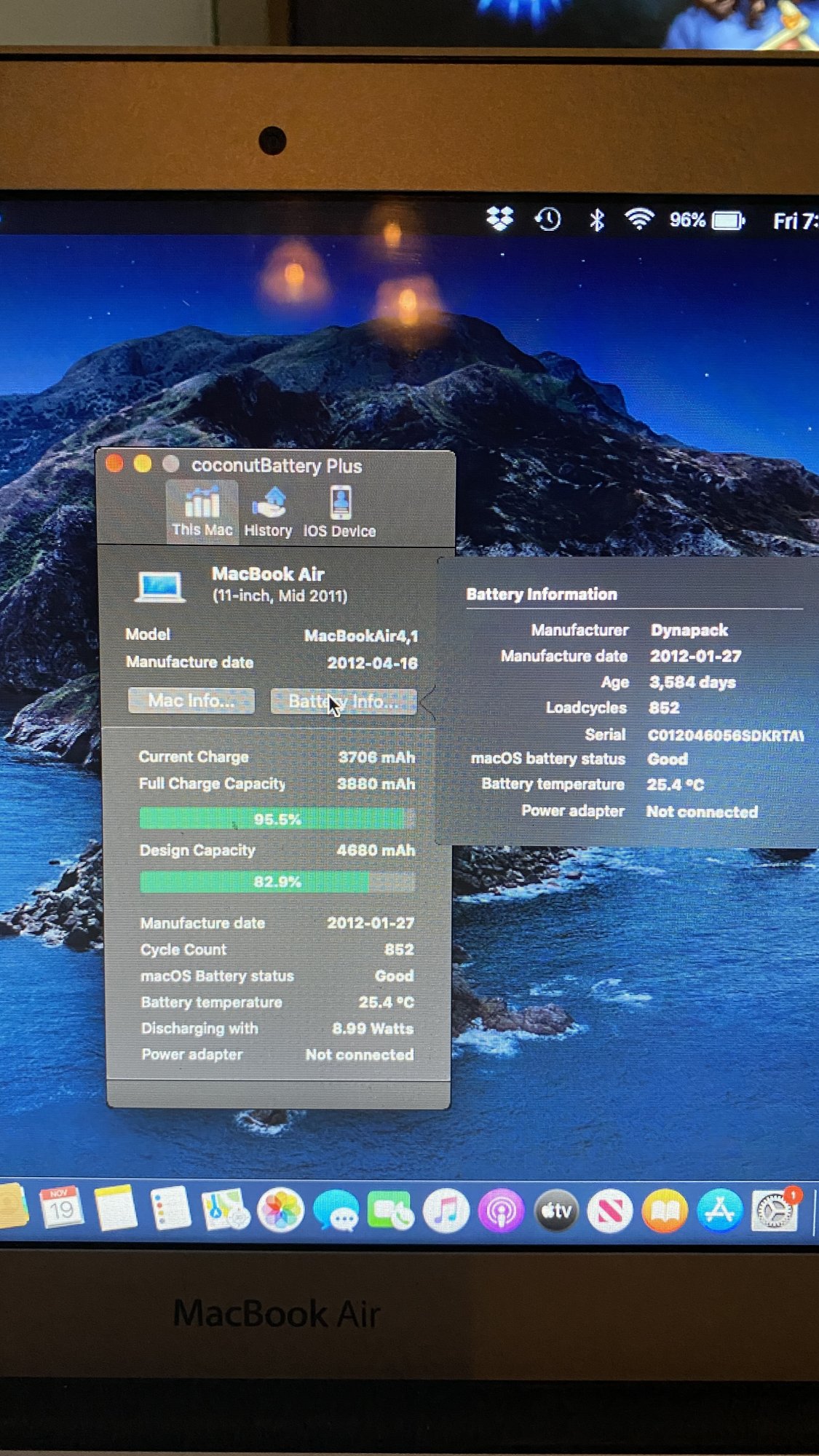Screen dimensions: 819x1456
Task: Open the History toolbar icon
Action: (x=268, y=513)
